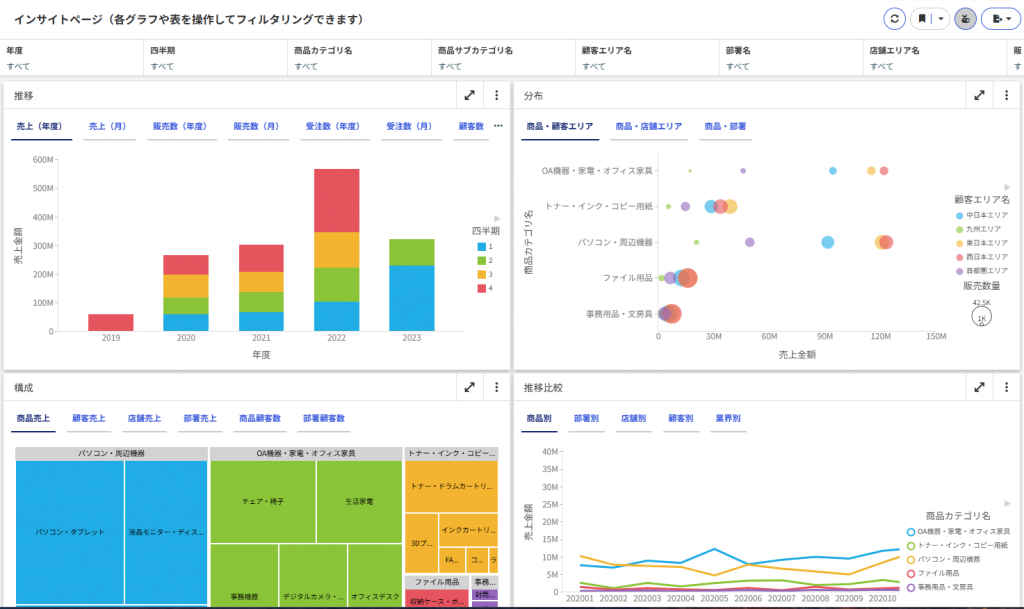
Task: Select the 商品別 tab
Action: 539,418
